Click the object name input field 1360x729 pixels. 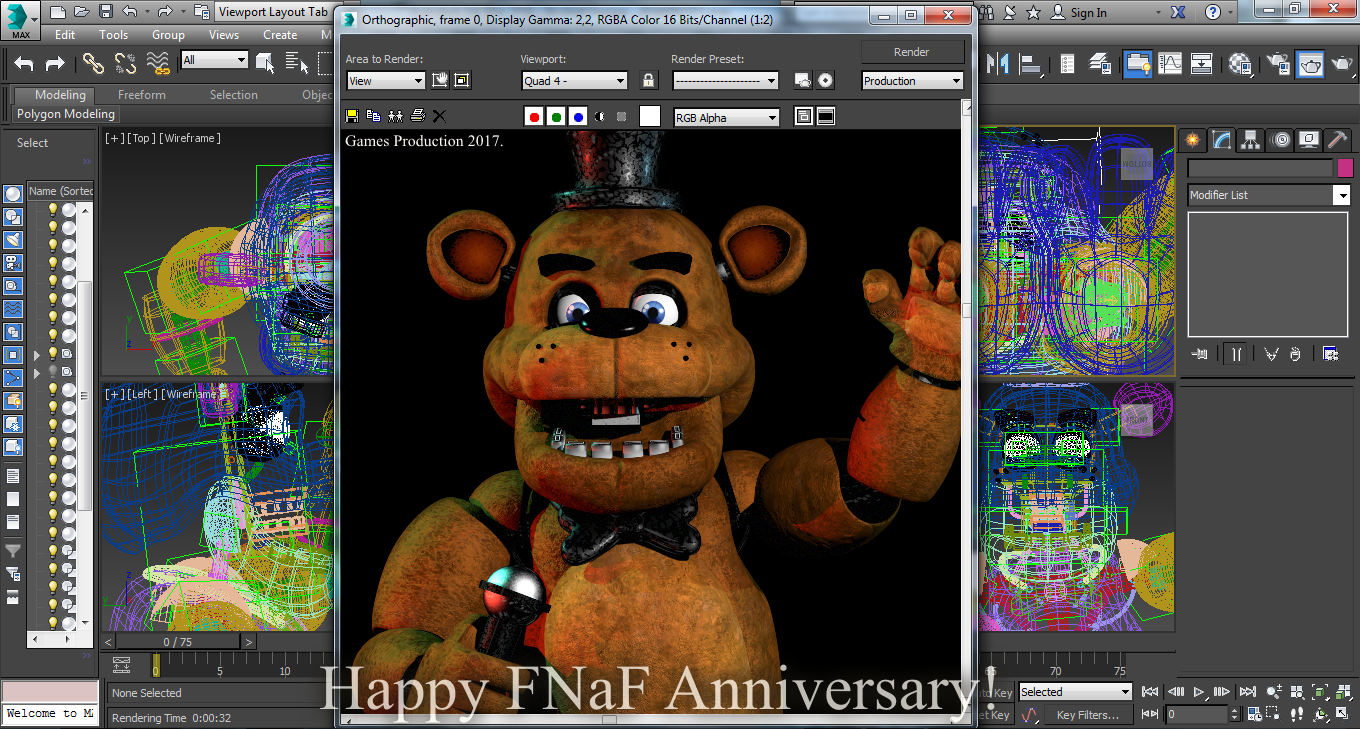click(x=1260, y=168)
